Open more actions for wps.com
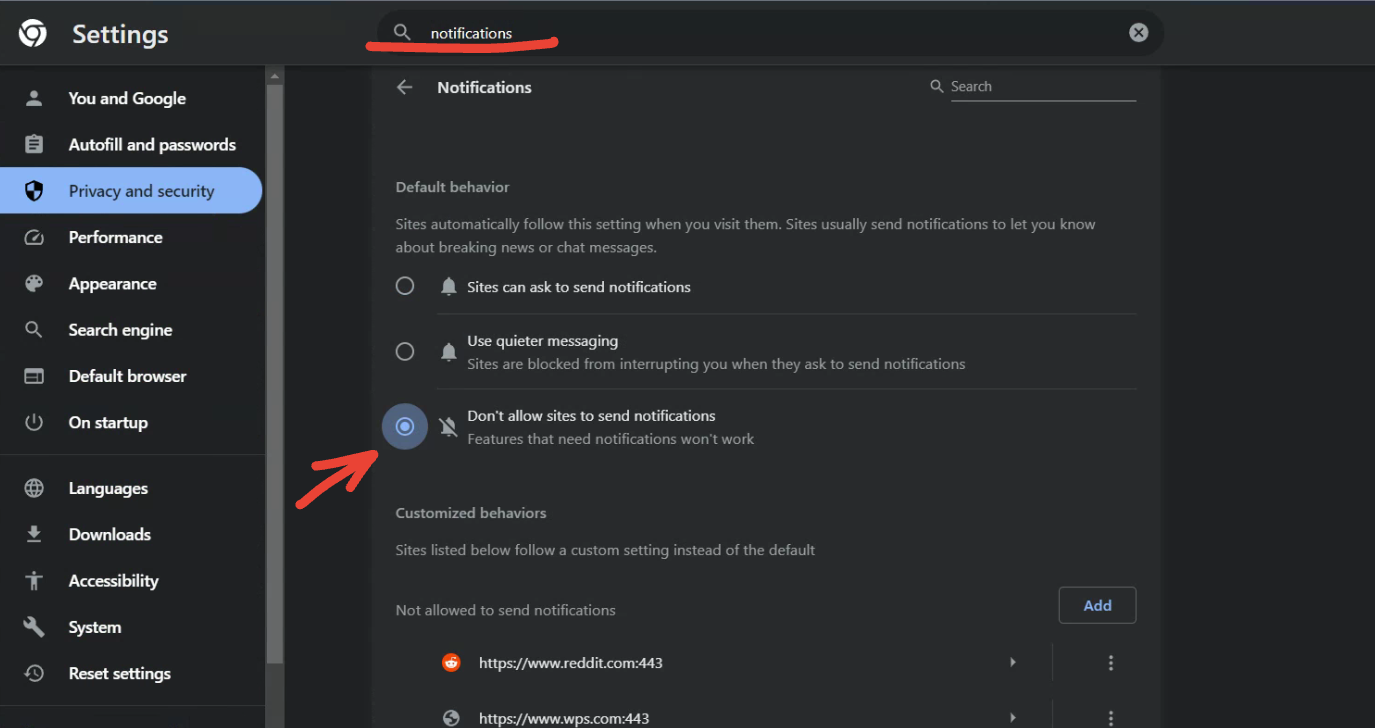The image size is (1375, 728). pos(1110,717)
